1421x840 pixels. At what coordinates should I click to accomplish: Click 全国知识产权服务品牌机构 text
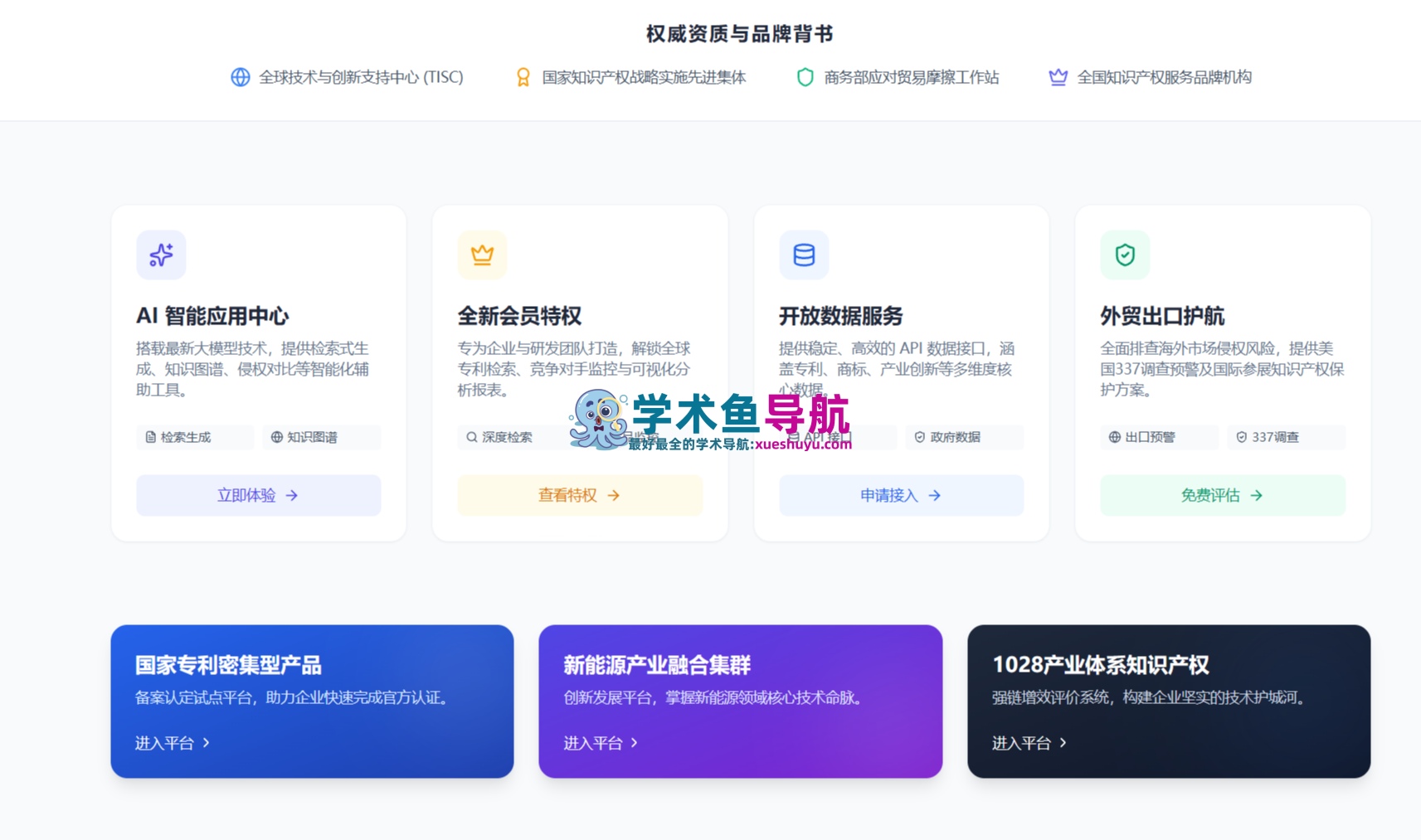tap(1165, 77)
